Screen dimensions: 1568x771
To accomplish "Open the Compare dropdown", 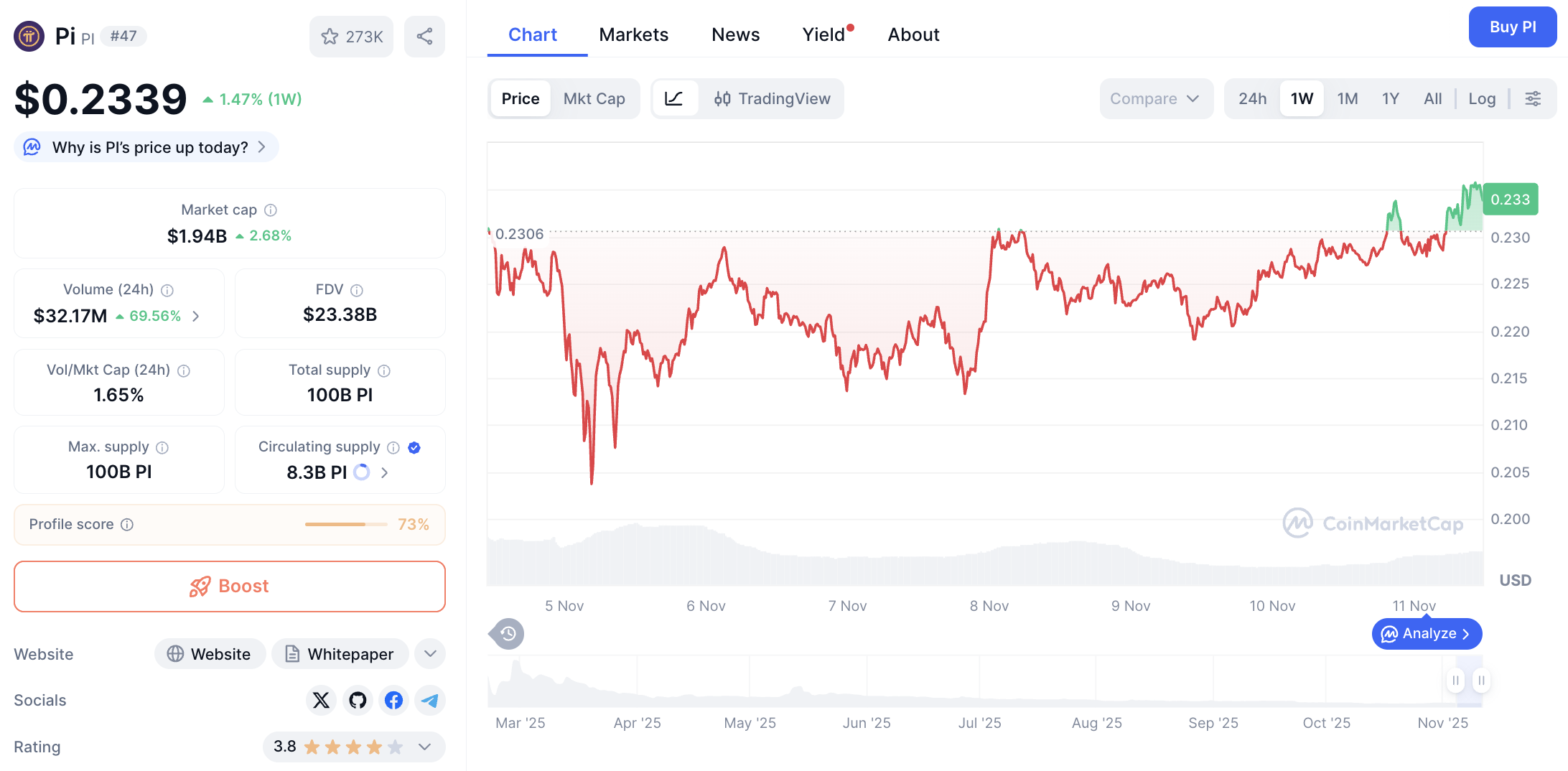I will click(x=1156, y=98).
